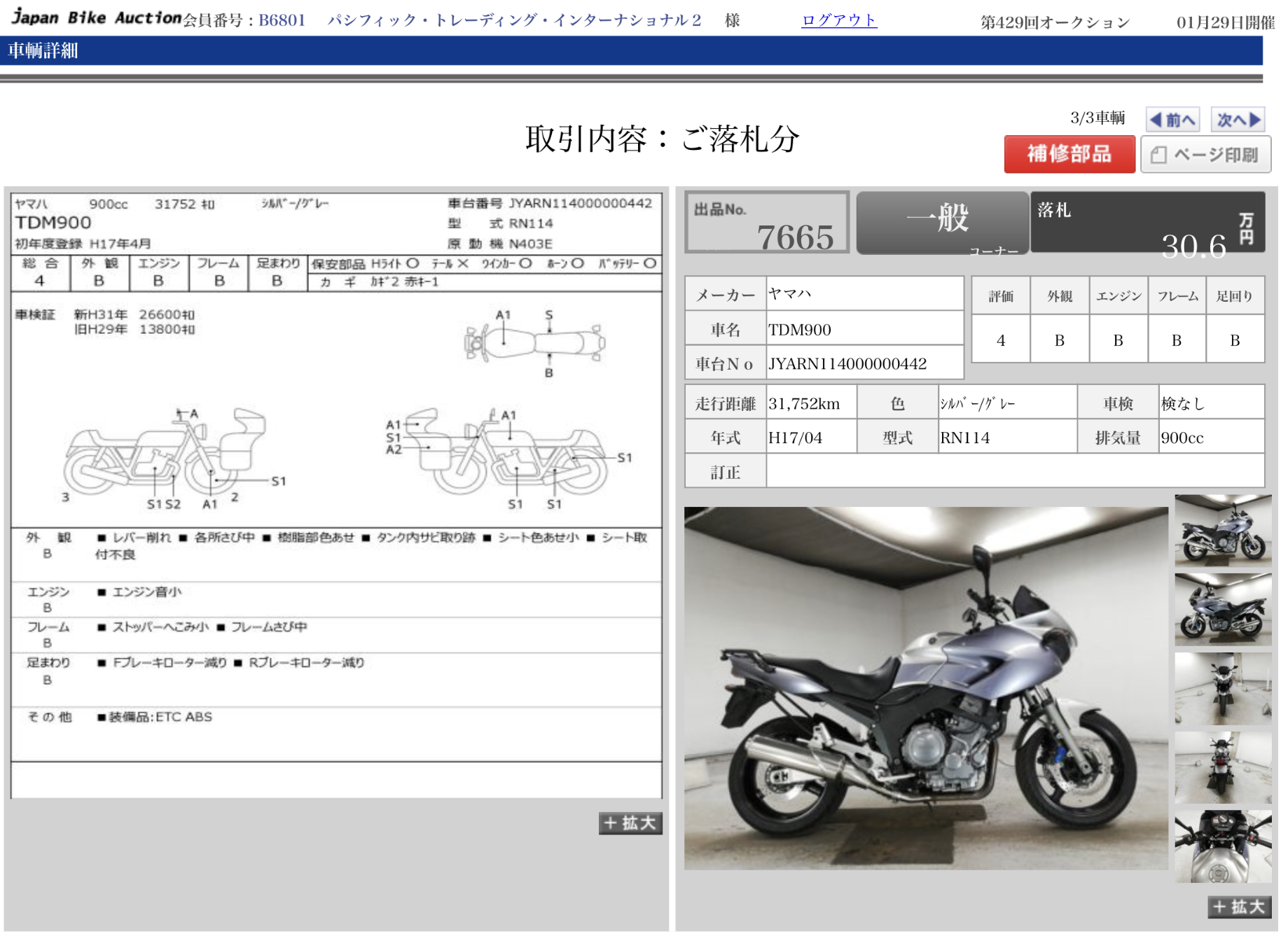1288x943 pixels.
Task: Open main photo of silver TDM900
Action: 925,688
